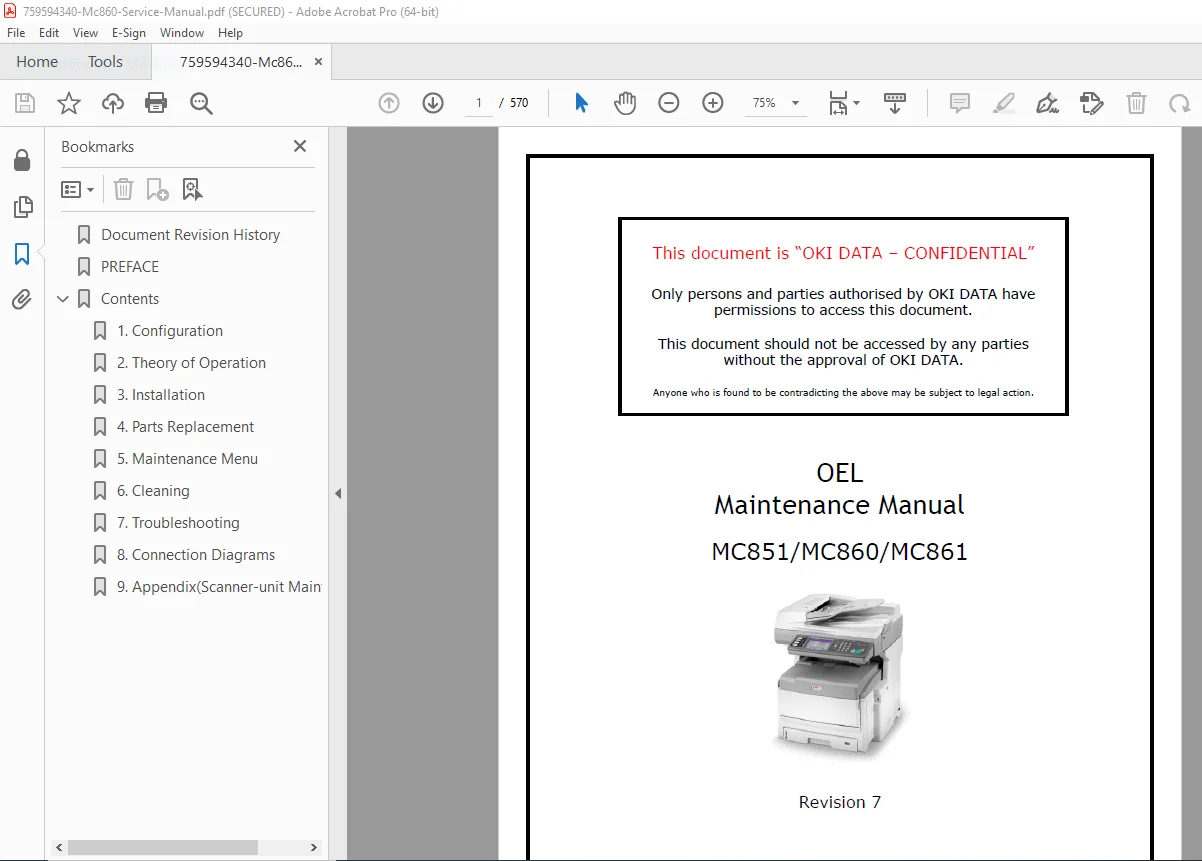This screenshot has width=1202, height=861.
Task: Click the Save file icon
Action: click(25, 103)
